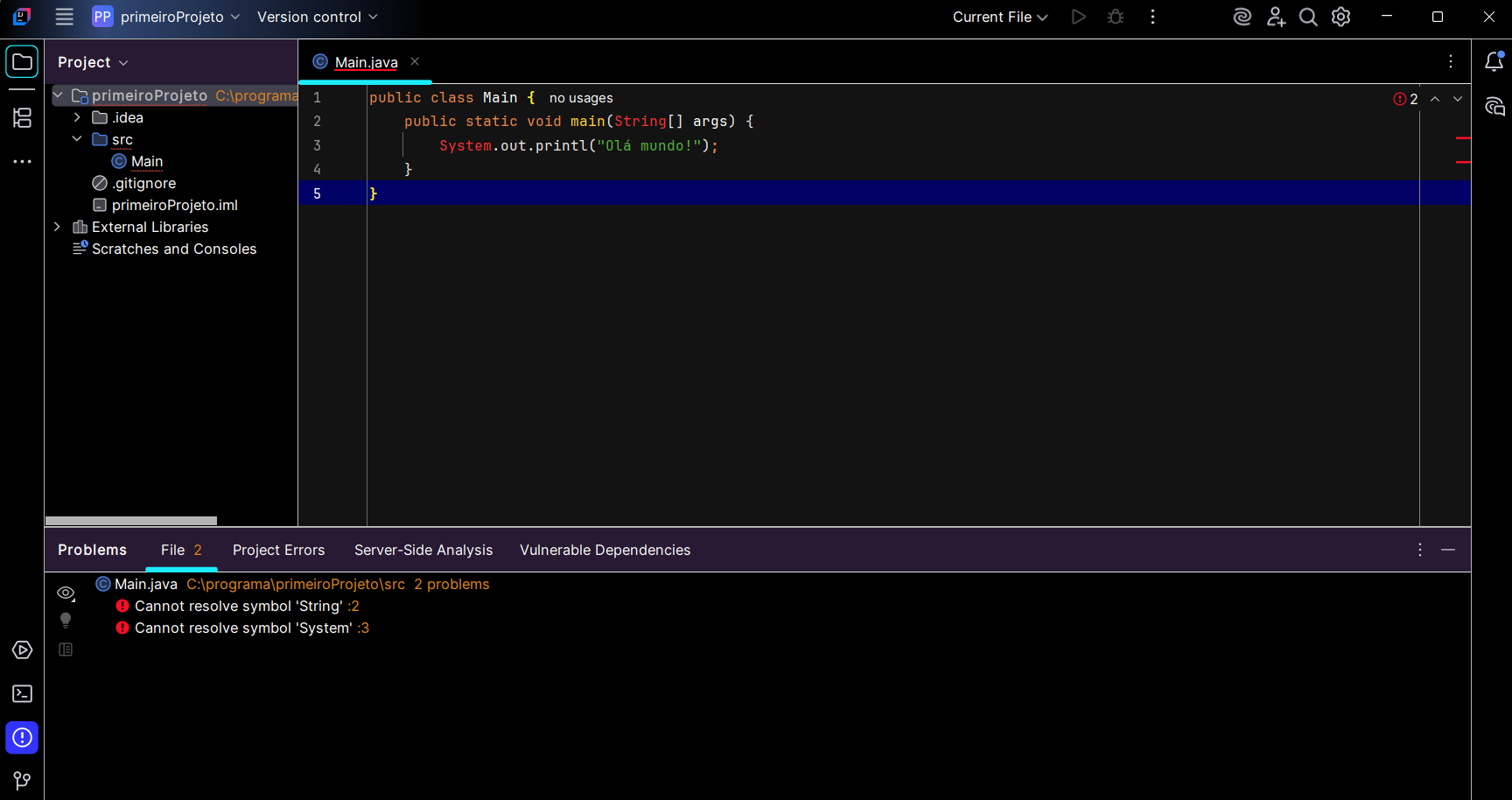Click the lower red error stripe mark
Image resolution: width=1512 pixels, height=800 pixels.
[x=1463, y=162]
